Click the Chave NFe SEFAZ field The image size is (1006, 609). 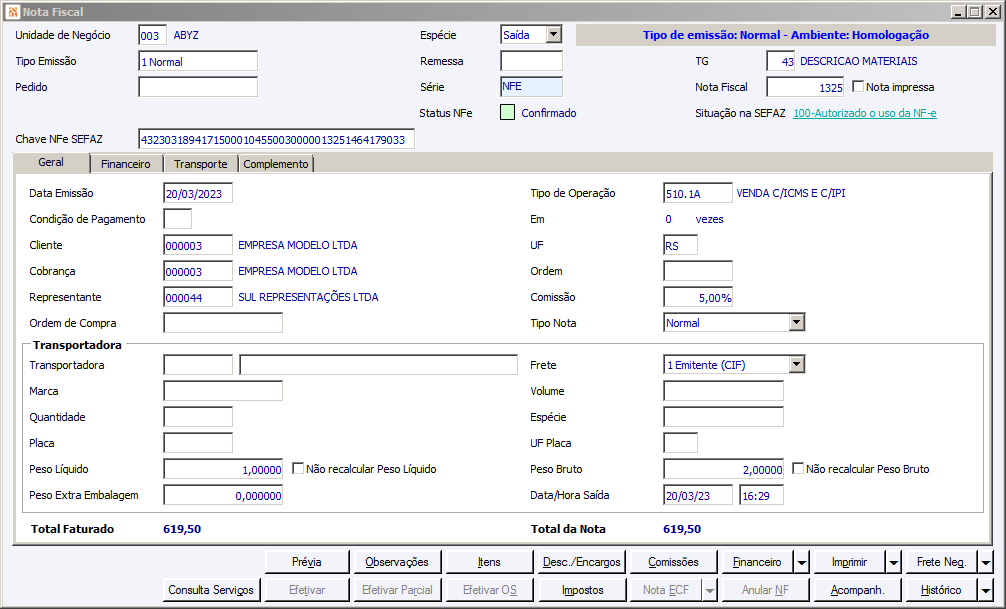275,139
